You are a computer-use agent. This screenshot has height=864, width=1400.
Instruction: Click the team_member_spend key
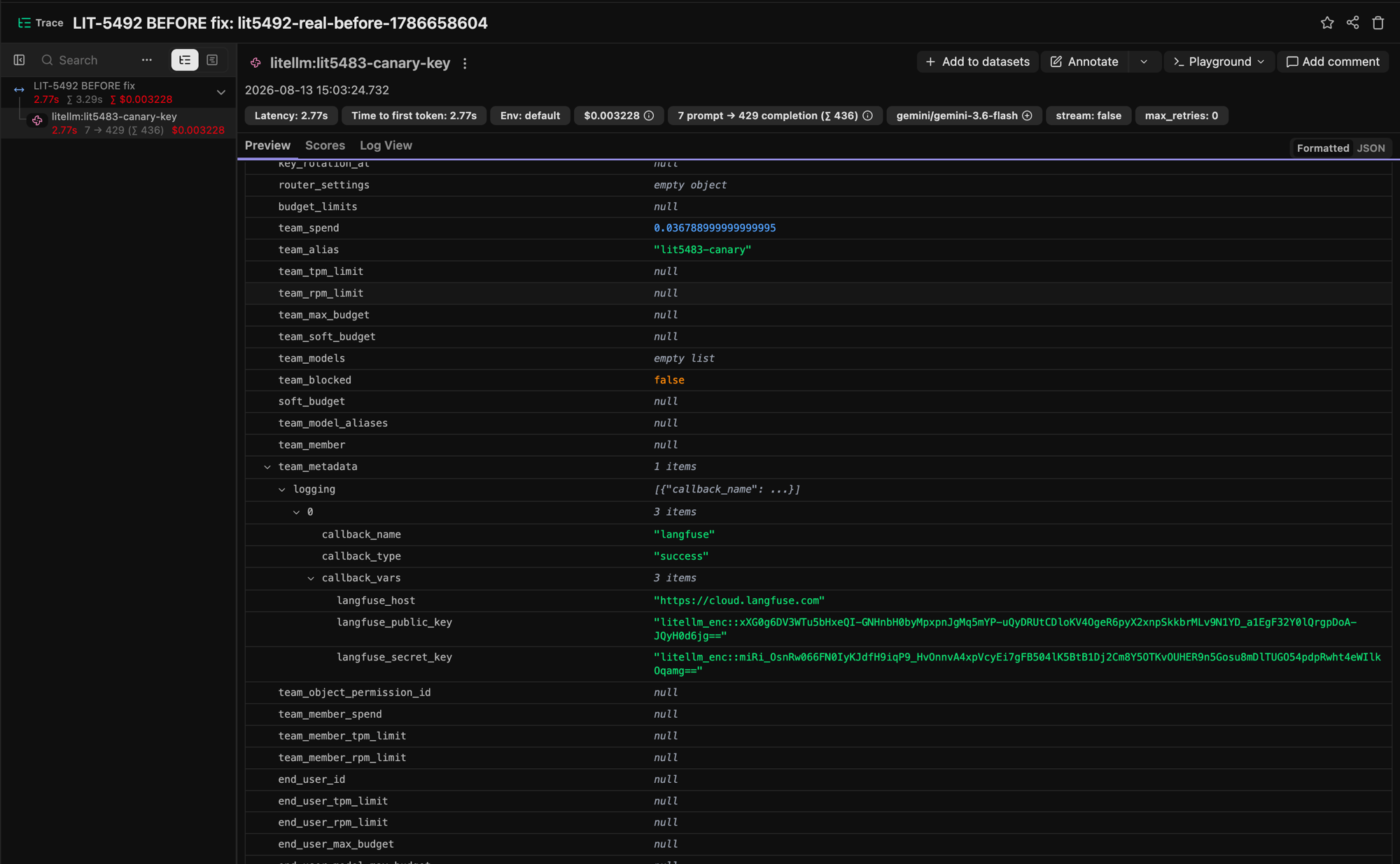[x=330, y=714]
